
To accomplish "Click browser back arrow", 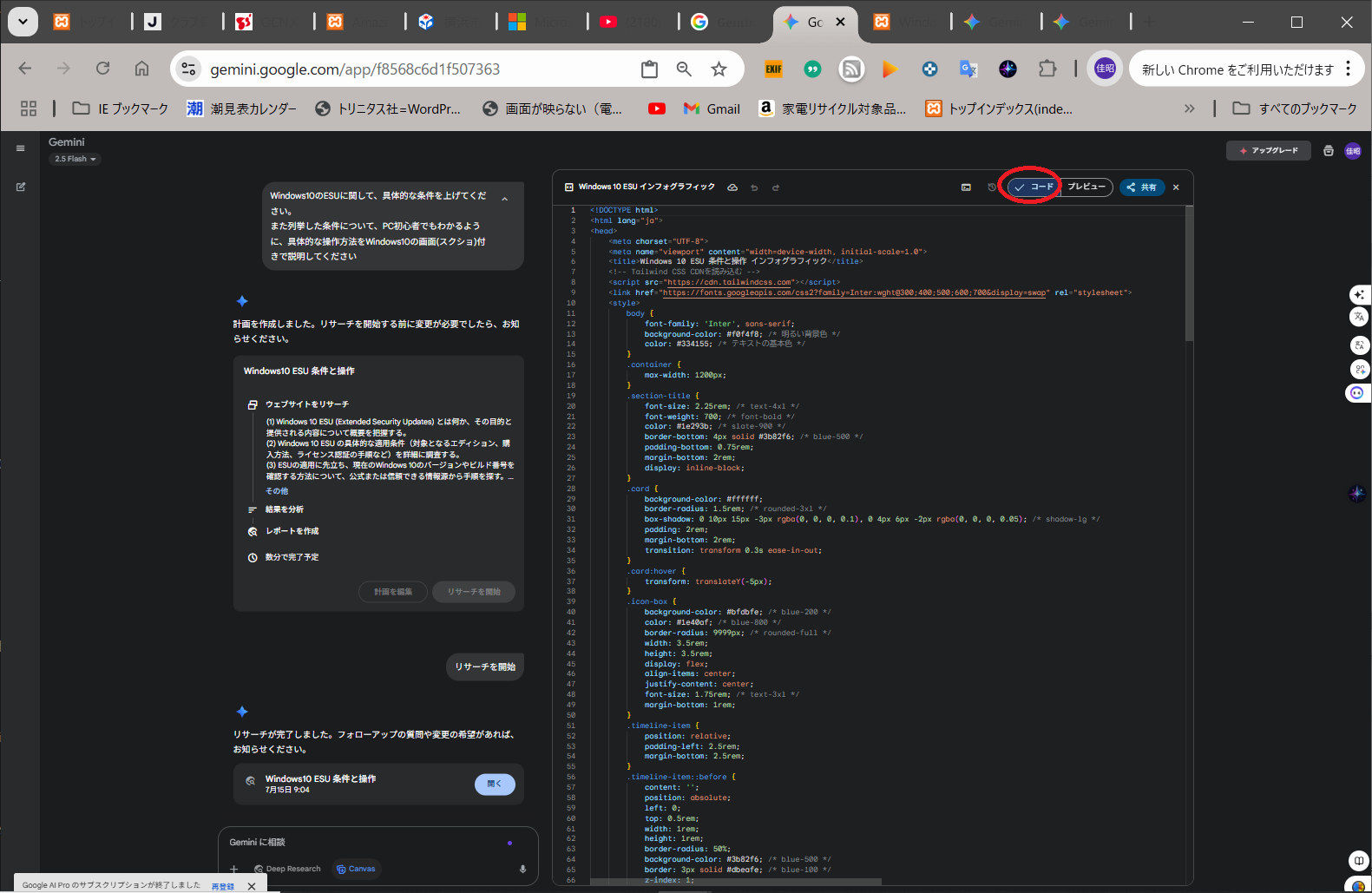I will [x=25, y=69].
